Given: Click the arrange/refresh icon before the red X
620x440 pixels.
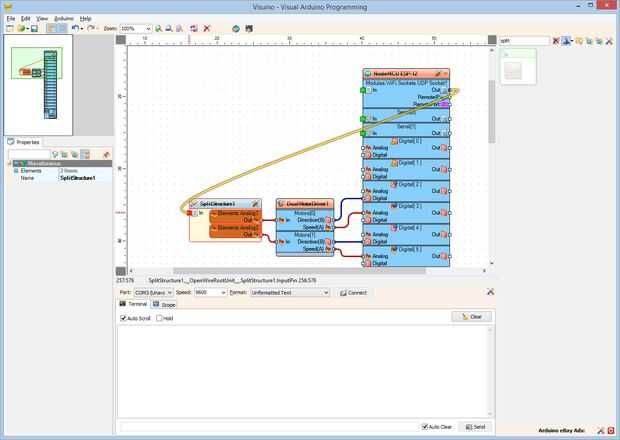Looking at the screenshot, I should [x=193, y=28].
